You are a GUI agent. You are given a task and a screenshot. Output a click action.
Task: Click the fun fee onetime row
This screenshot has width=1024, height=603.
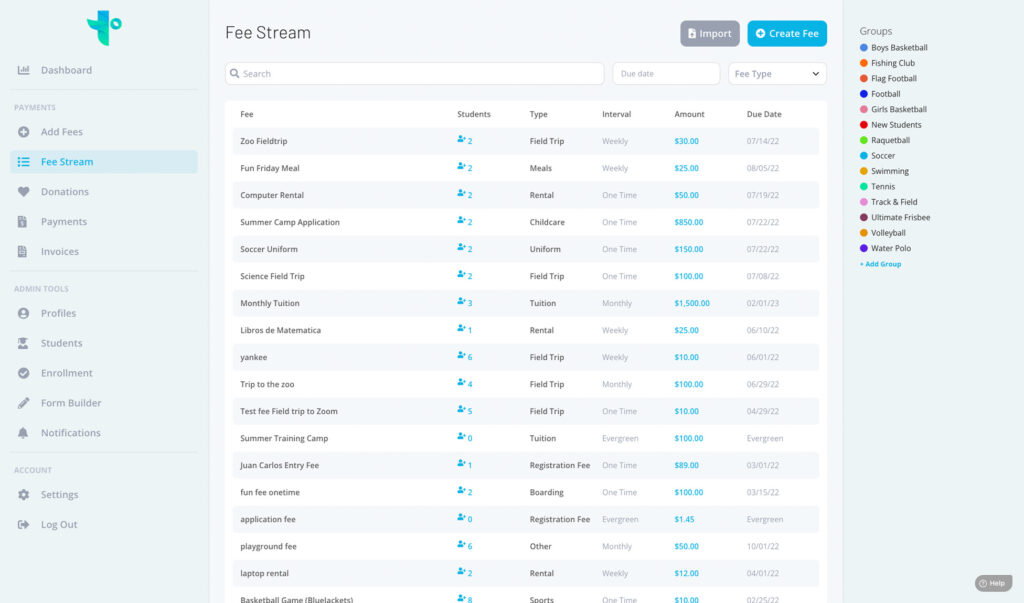pyautogui.click(x=526, y=493)
